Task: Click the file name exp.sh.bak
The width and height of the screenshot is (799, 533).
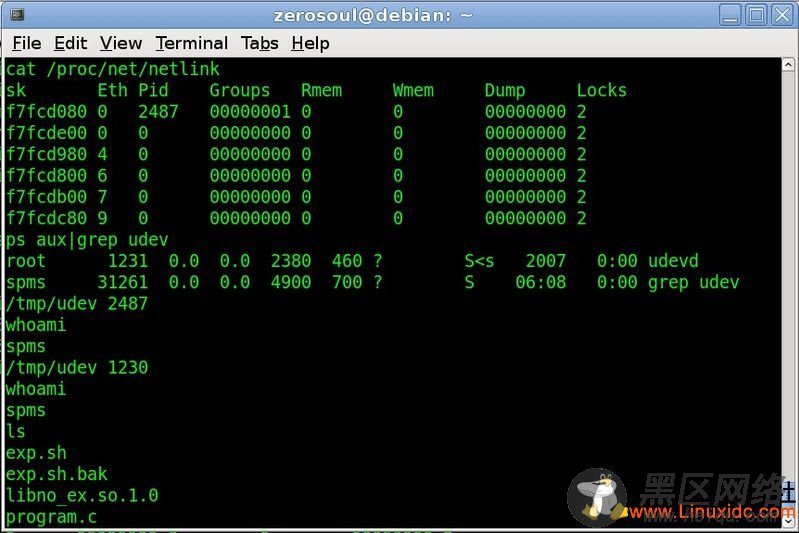Action: pos(57,474)
